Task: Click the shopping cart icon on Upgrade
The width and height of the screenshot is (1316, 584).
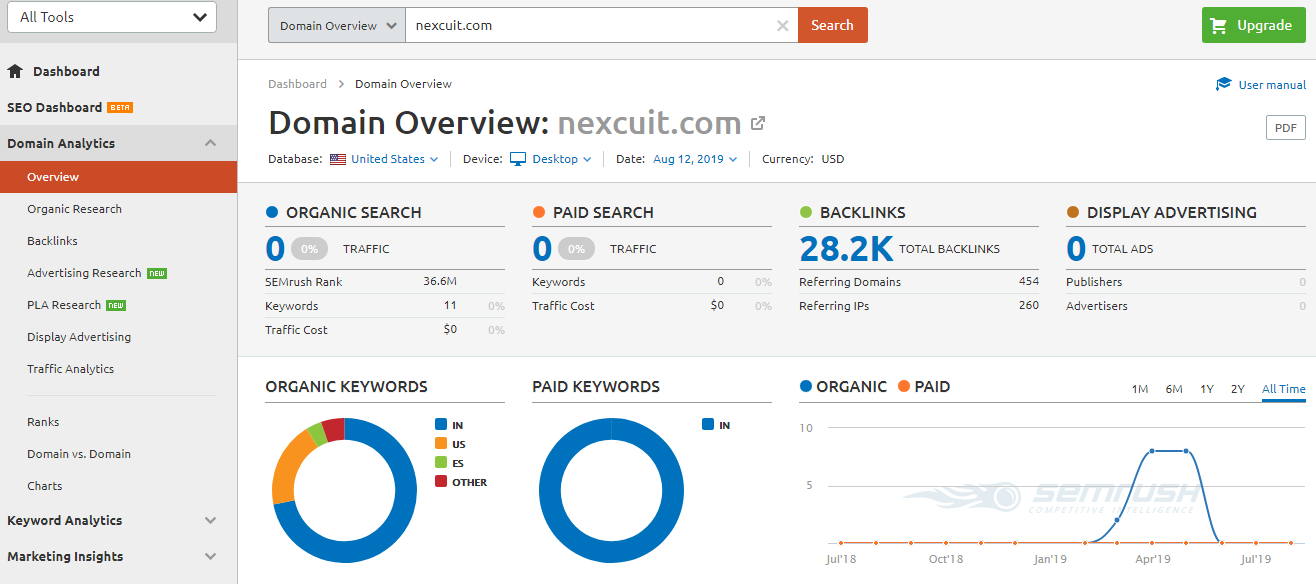Action: [x=1218, y=25]
